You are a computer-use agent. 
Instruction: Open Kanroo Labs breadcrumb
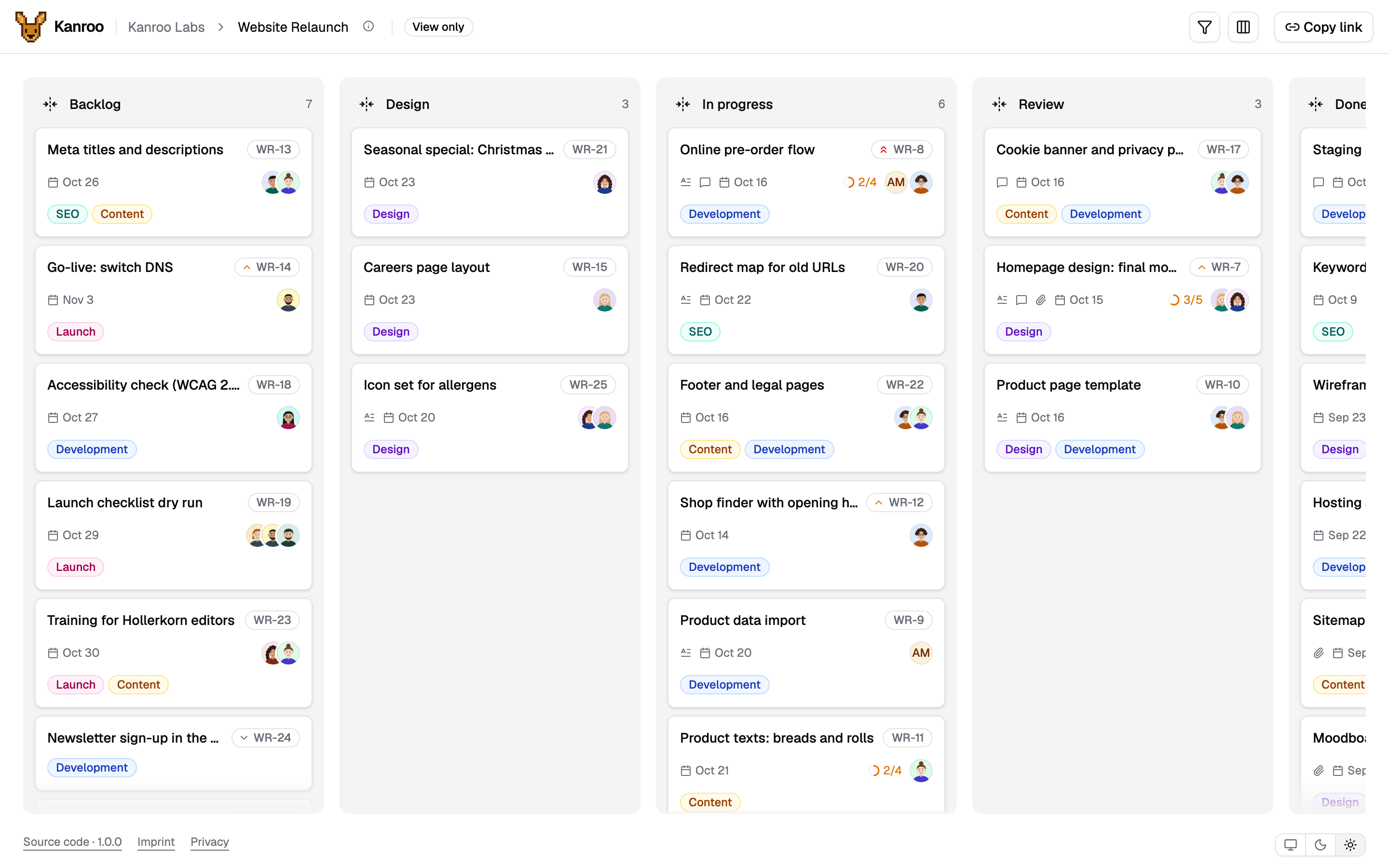[x=166, y=27]
